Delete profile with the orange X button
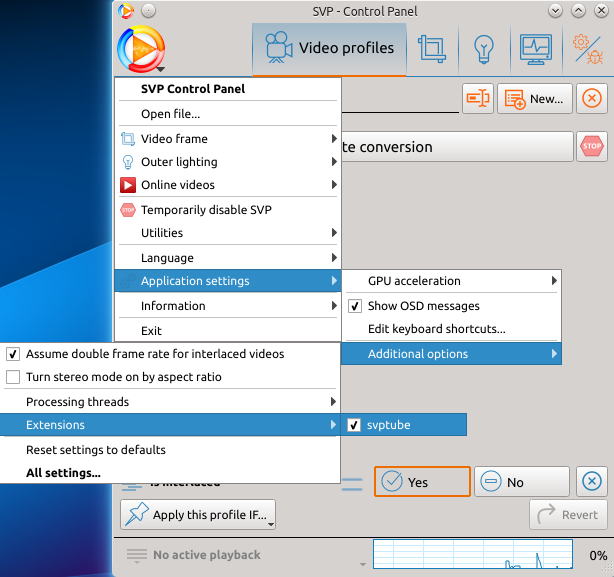Screen dimensions: 614x577 [592, 98]
